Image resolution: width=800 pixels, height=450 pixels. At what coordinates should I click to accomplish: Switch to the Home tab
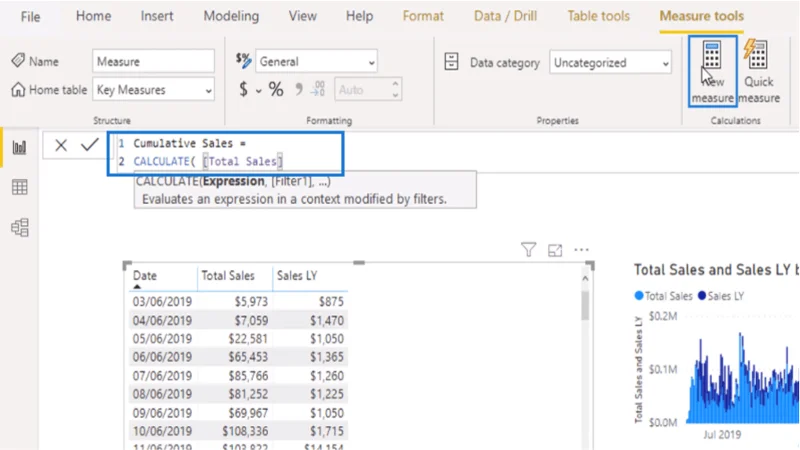click(93, 16)
